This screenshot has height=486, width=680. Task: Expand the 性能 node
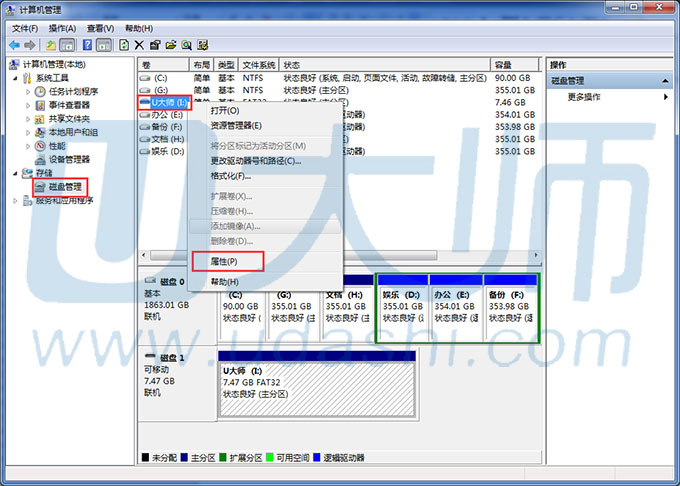tap(28, 146)
